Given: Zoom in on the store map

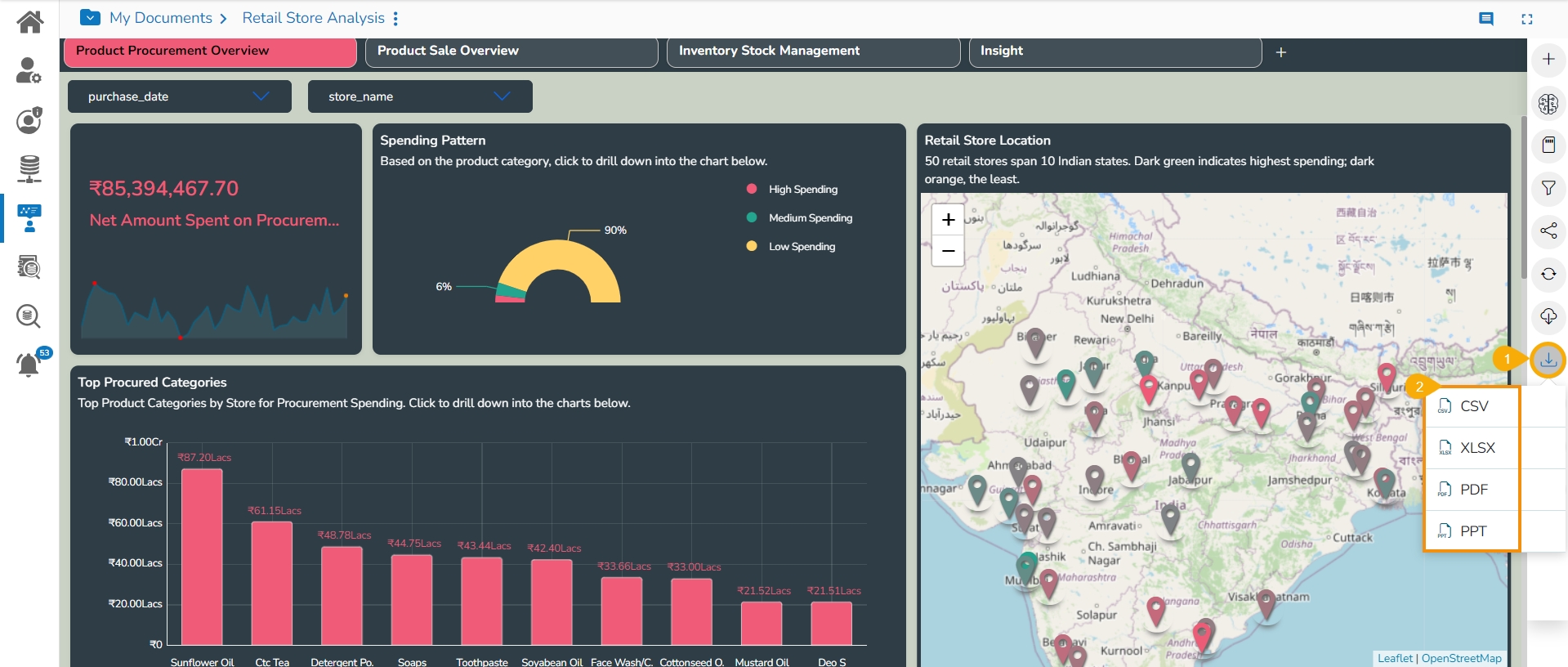Looking at the screenshot, I should tap(948, 219).
